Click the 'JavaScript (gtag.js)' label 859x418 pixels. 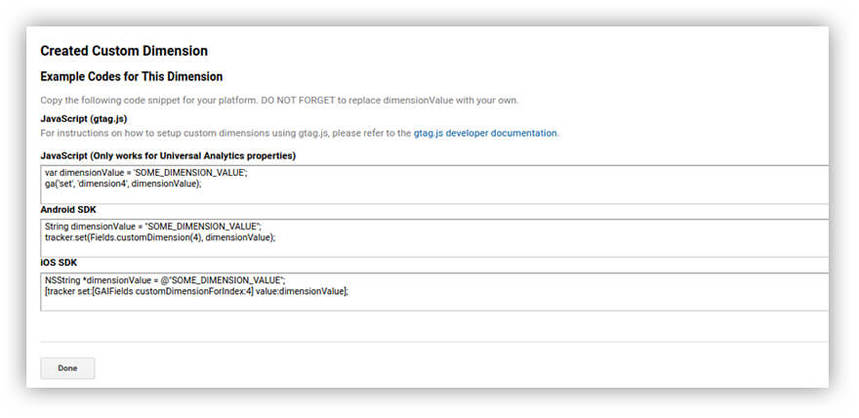coord(83,119)
